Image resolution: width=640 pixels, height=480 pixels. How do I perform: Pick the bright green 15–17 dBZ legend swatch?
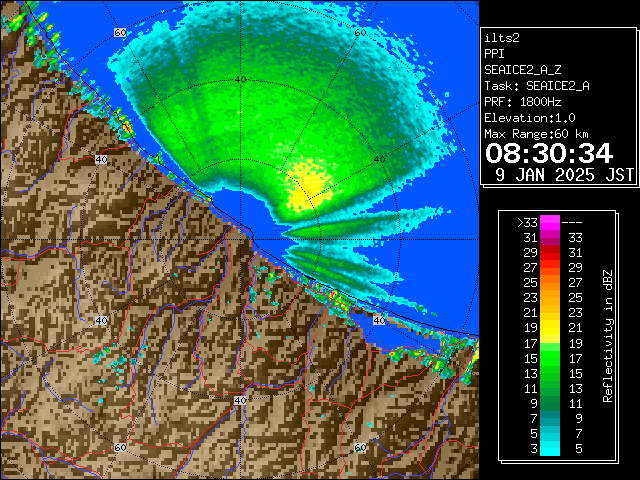click(x=550, y=358)
